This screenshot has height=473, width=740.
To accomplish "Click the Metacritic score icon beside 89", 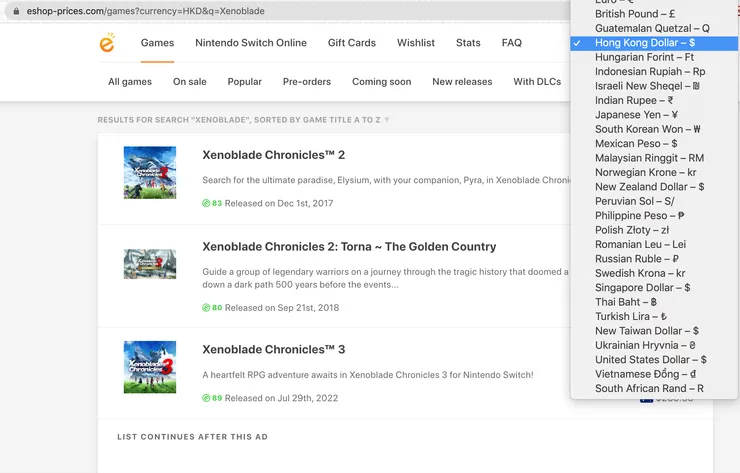I will [206, 398].
